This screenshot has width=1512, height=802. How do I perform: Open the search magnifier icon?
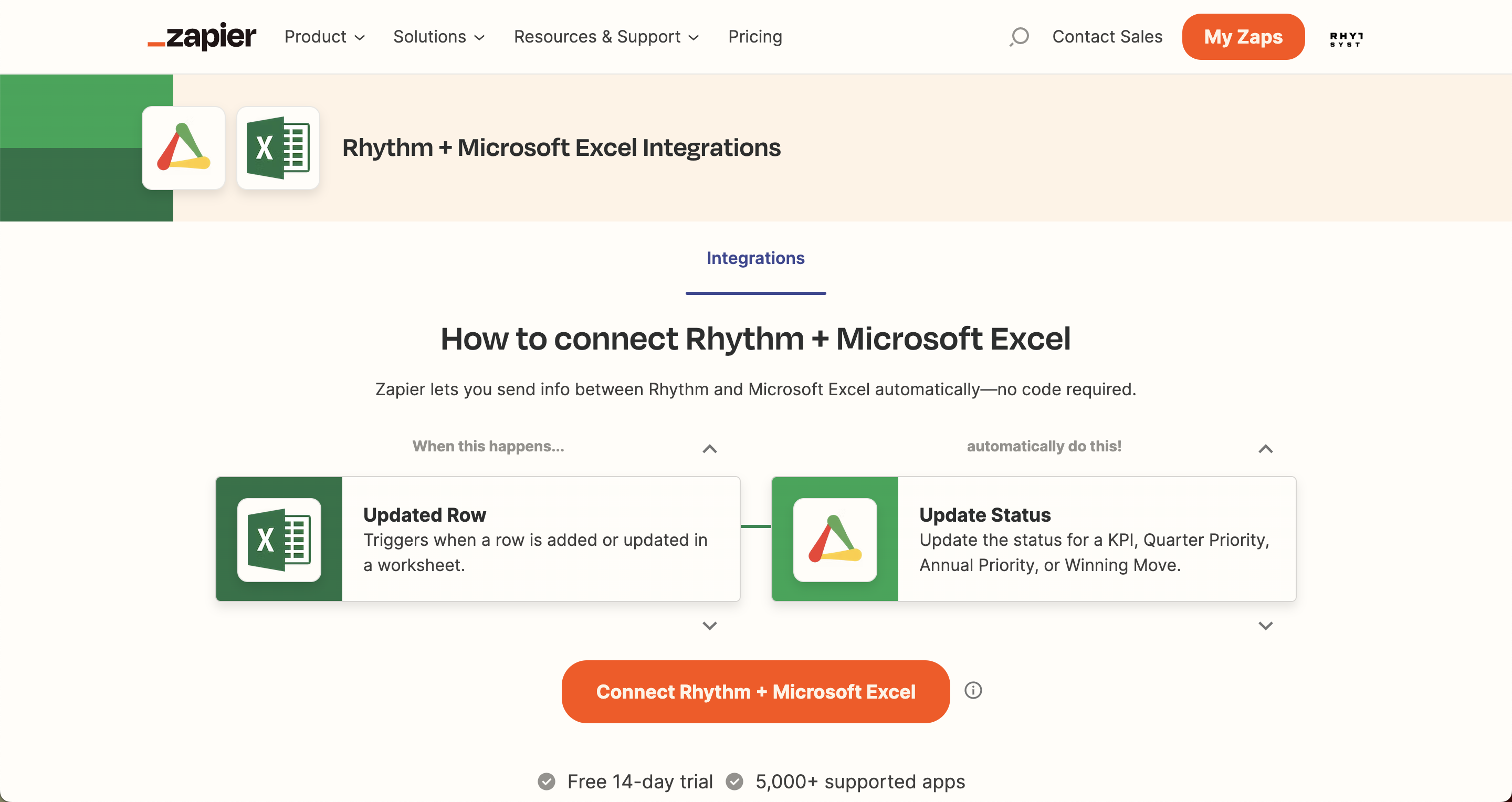(x=1020, y=36)
